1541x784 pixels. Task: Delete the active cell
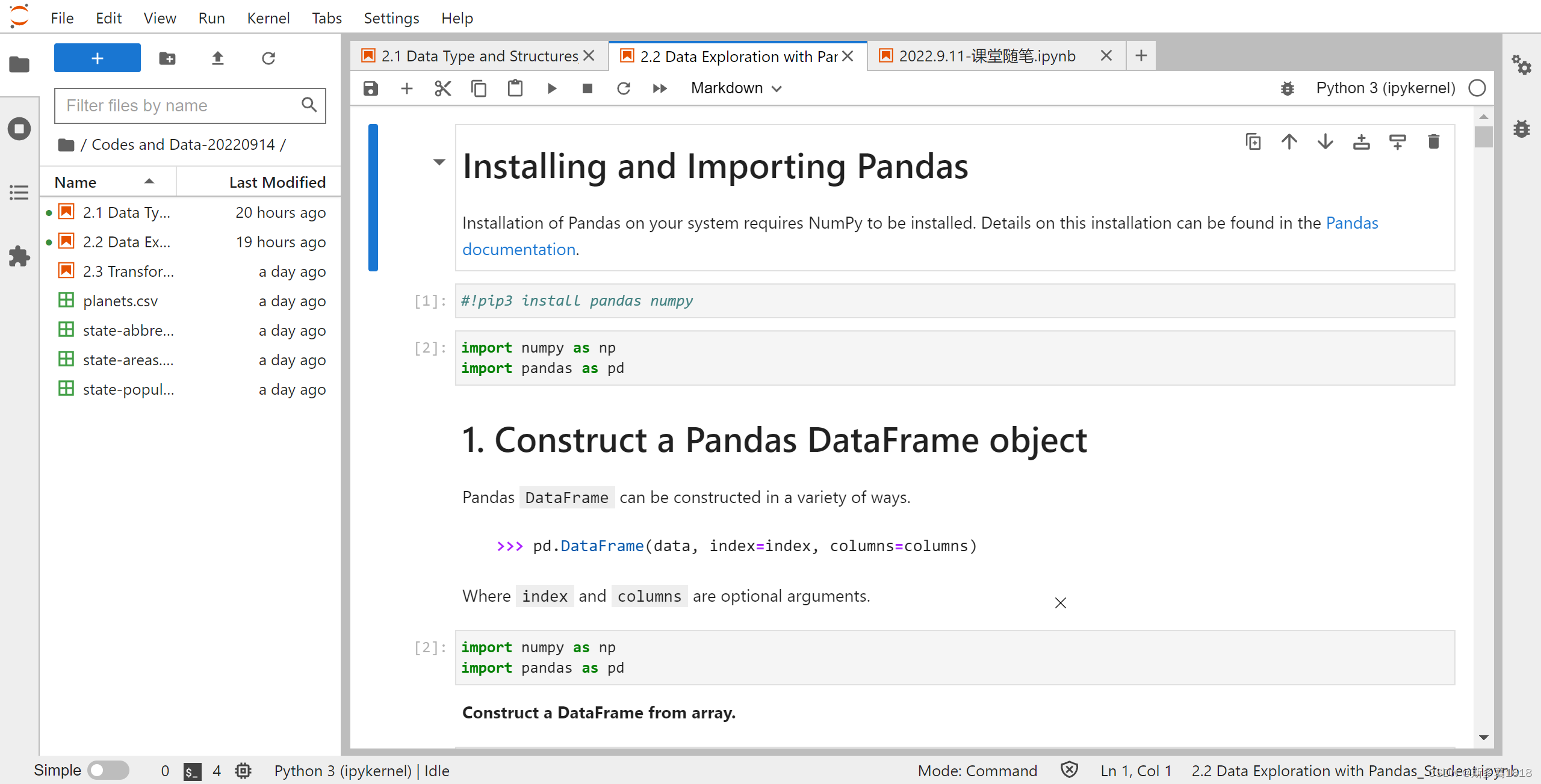(1434, 142)
